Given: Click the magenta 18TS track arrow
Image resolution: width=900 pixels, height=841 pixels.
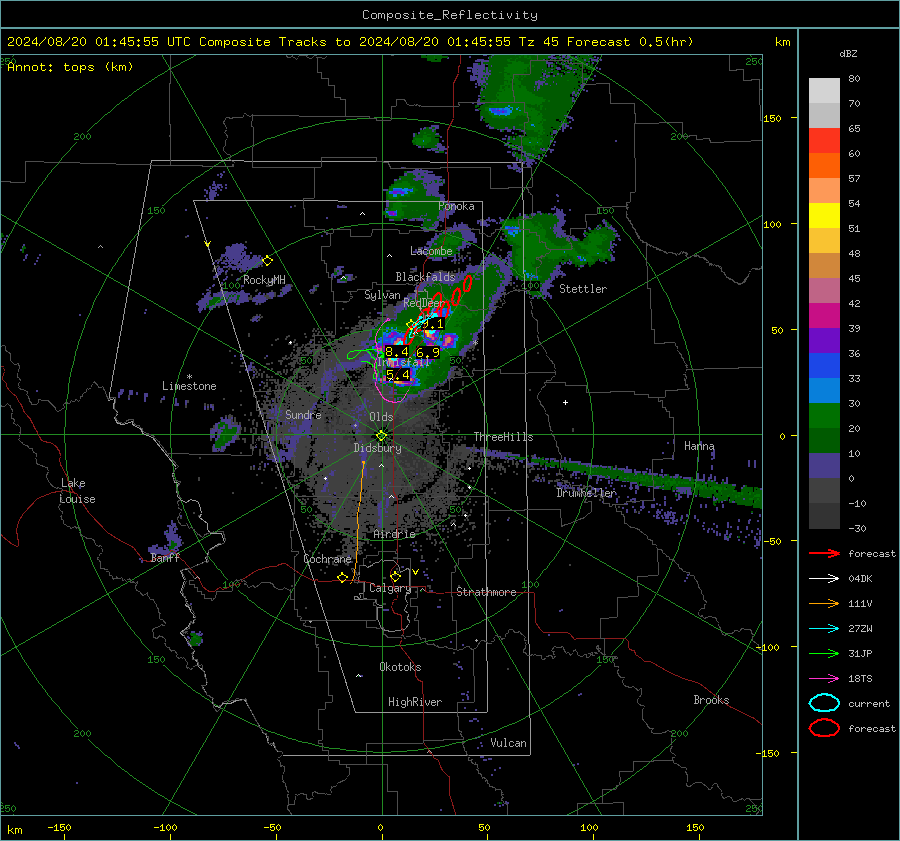Looking at the screenshot, I should 824,679.
